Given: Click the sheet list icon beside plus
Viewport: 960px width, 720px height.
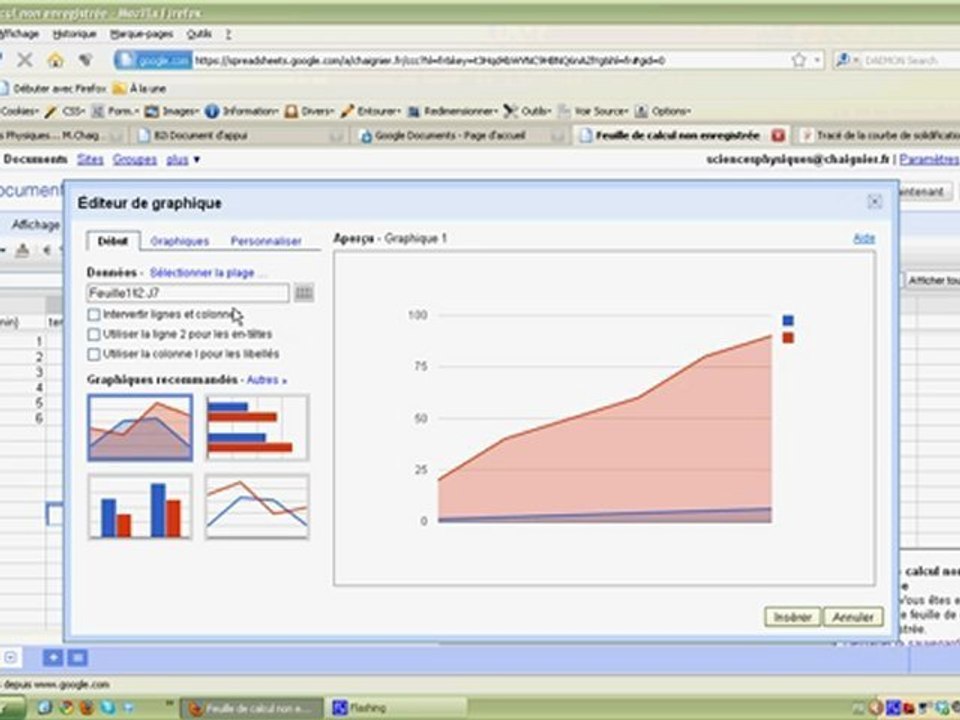Looking at the screenshot, I should click(78, 658).
